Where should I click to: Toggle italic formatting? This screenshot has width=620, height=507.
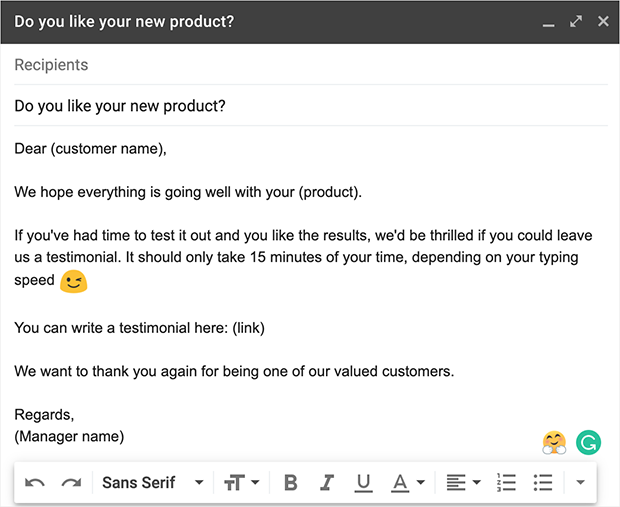click(327, 483)
